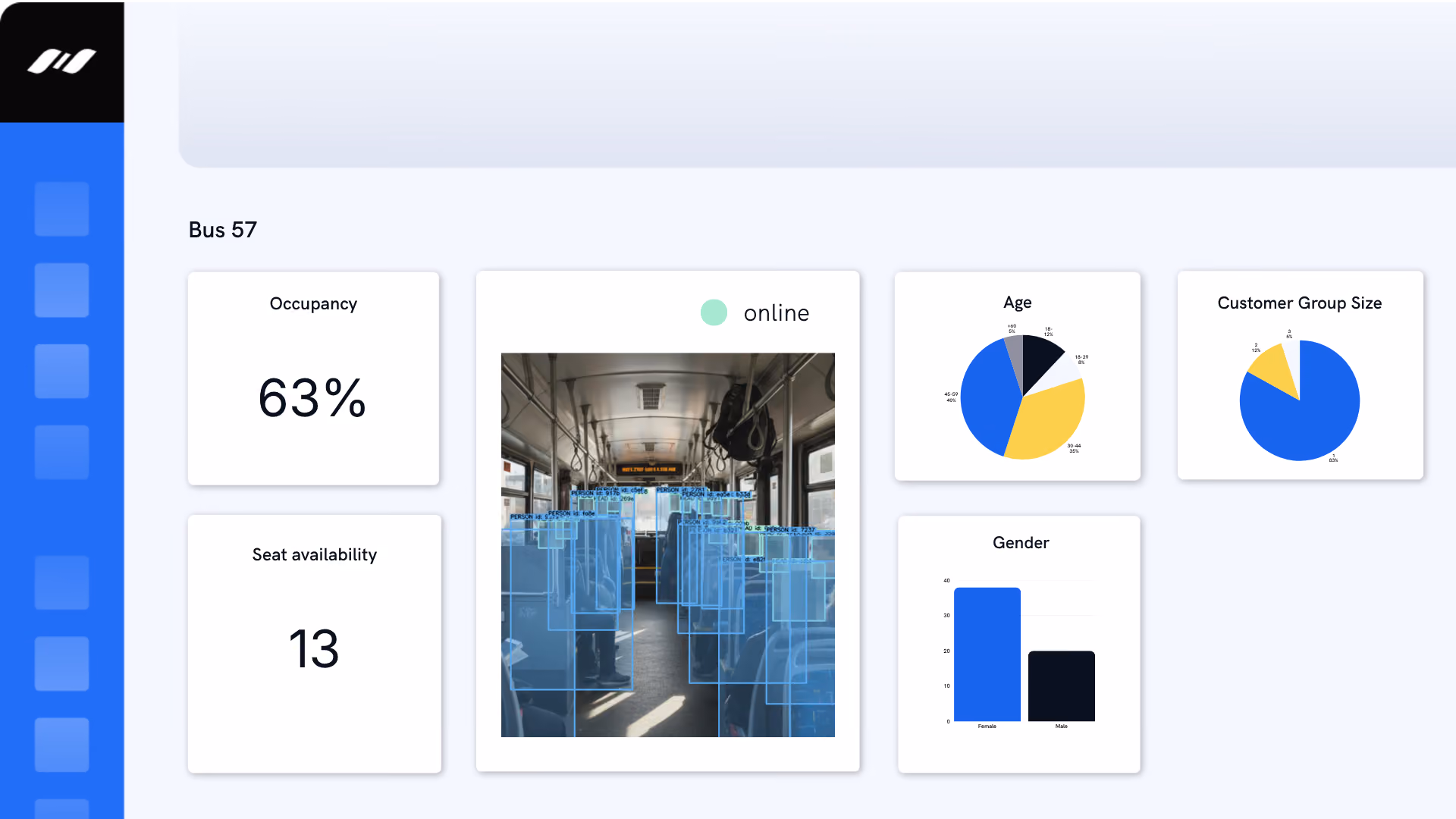The width and height of the screenshot is (1456, 819).
Task: Click the "30-44 35%" pie label
Action: [x=1074, y=448]
